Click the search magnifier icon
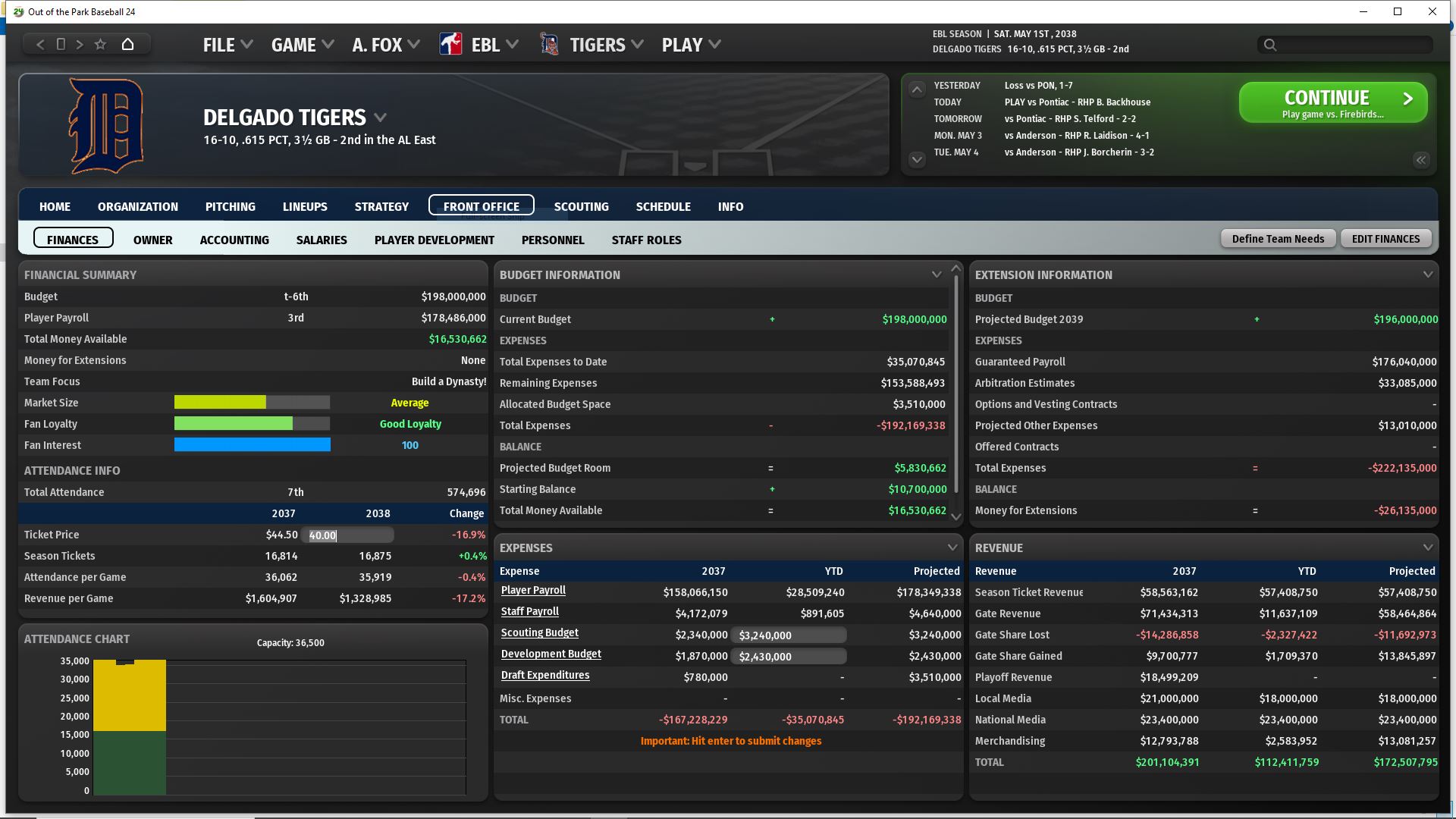The width and height of the screenshot is (1456, 819). [1270, 45]
